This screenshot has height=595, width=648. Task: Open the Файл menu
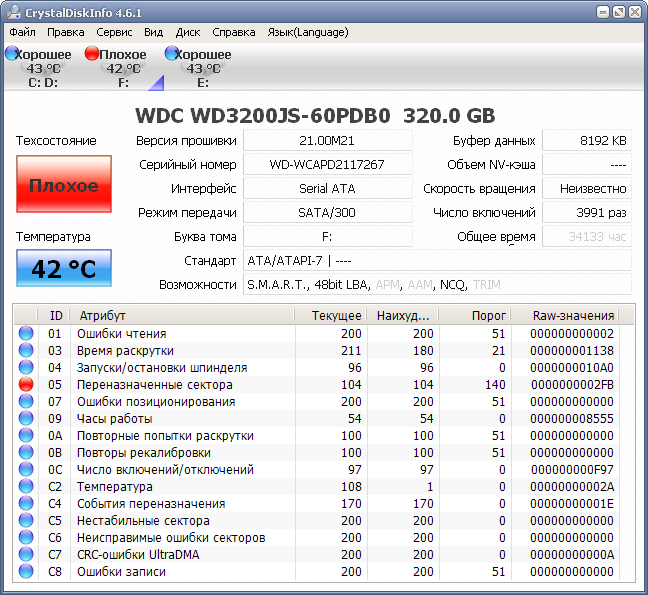click(x=22, y=32)
